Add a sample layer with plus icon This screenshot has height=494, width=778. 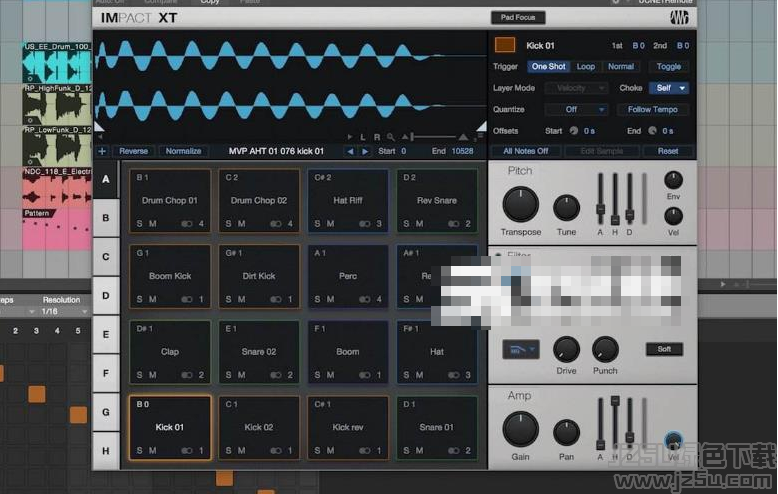click(x=102, y=151)
